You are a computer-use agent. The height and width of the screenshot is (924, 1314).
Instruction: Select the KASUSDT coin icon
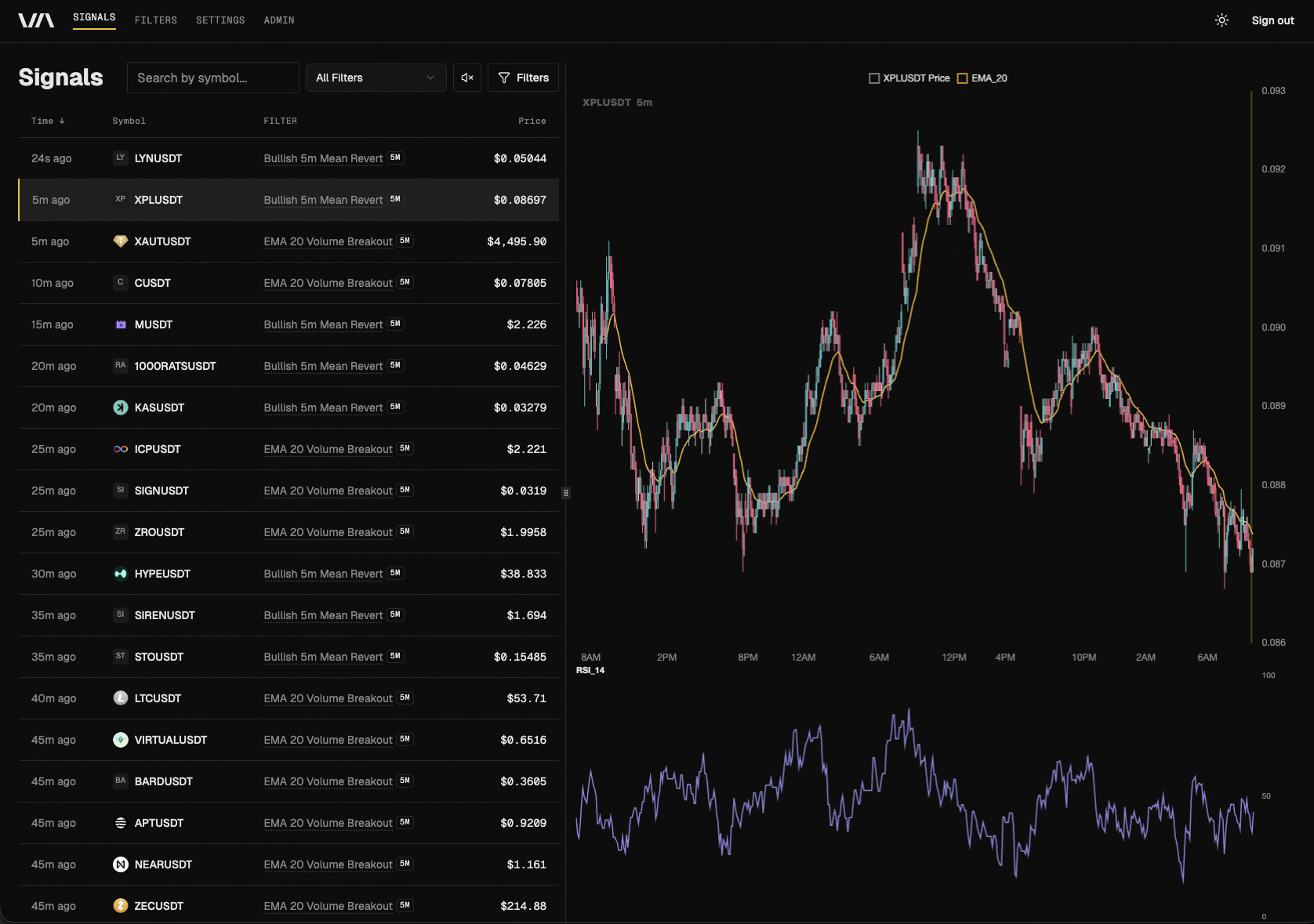point(120,408)
